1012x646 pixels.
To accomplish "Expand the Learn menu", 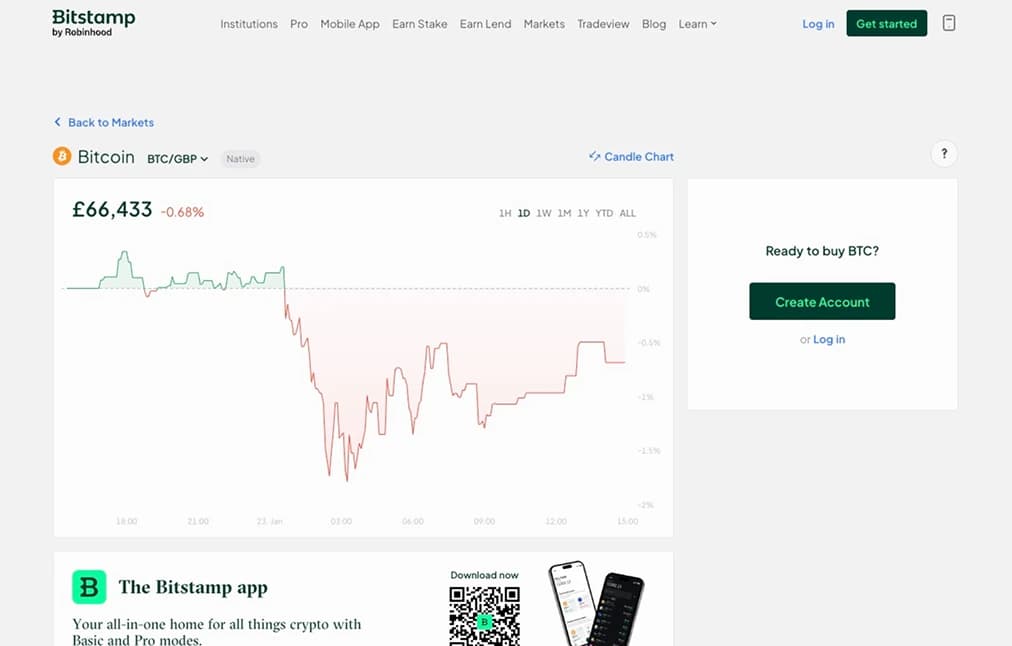I will click(x=697, y=23).
